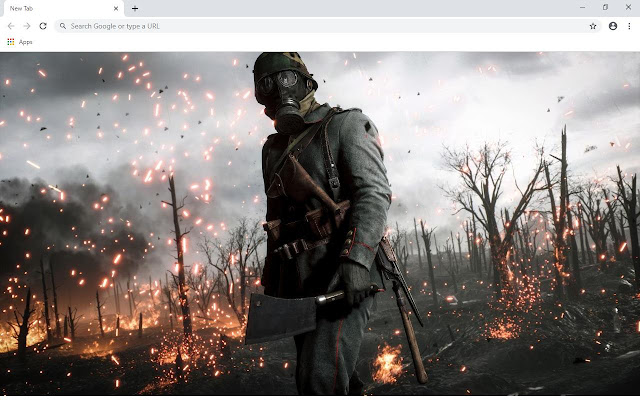Go forward with the forward arrow

point(27,26)
